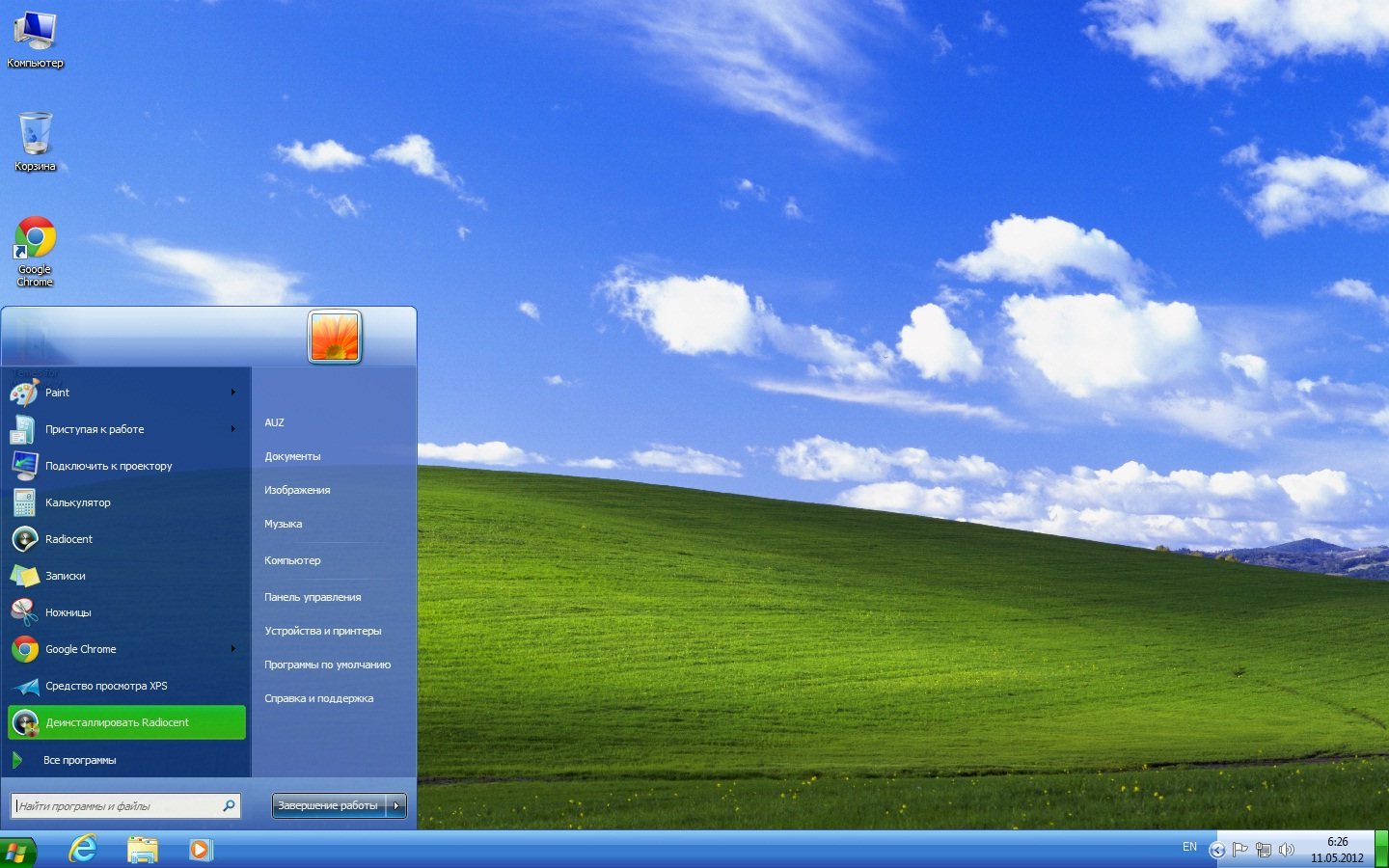Viewport: 1389px width, 868px height.
Task: Expand Все программы list
Action: (79, 760)
